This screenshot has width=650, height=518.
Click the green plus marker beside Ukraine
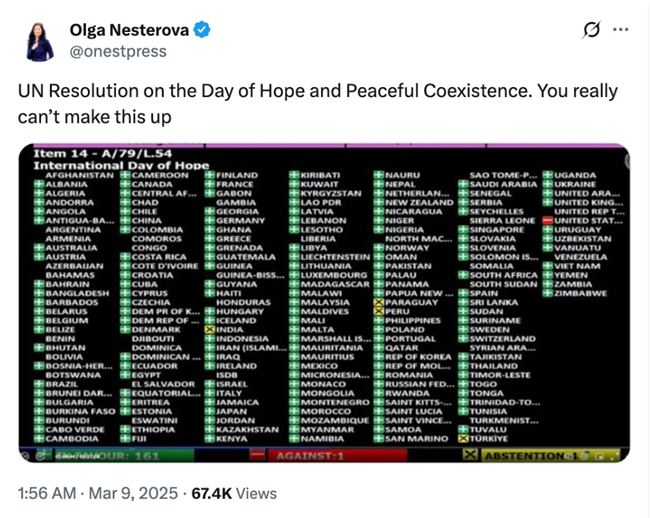tap(548, 184)
